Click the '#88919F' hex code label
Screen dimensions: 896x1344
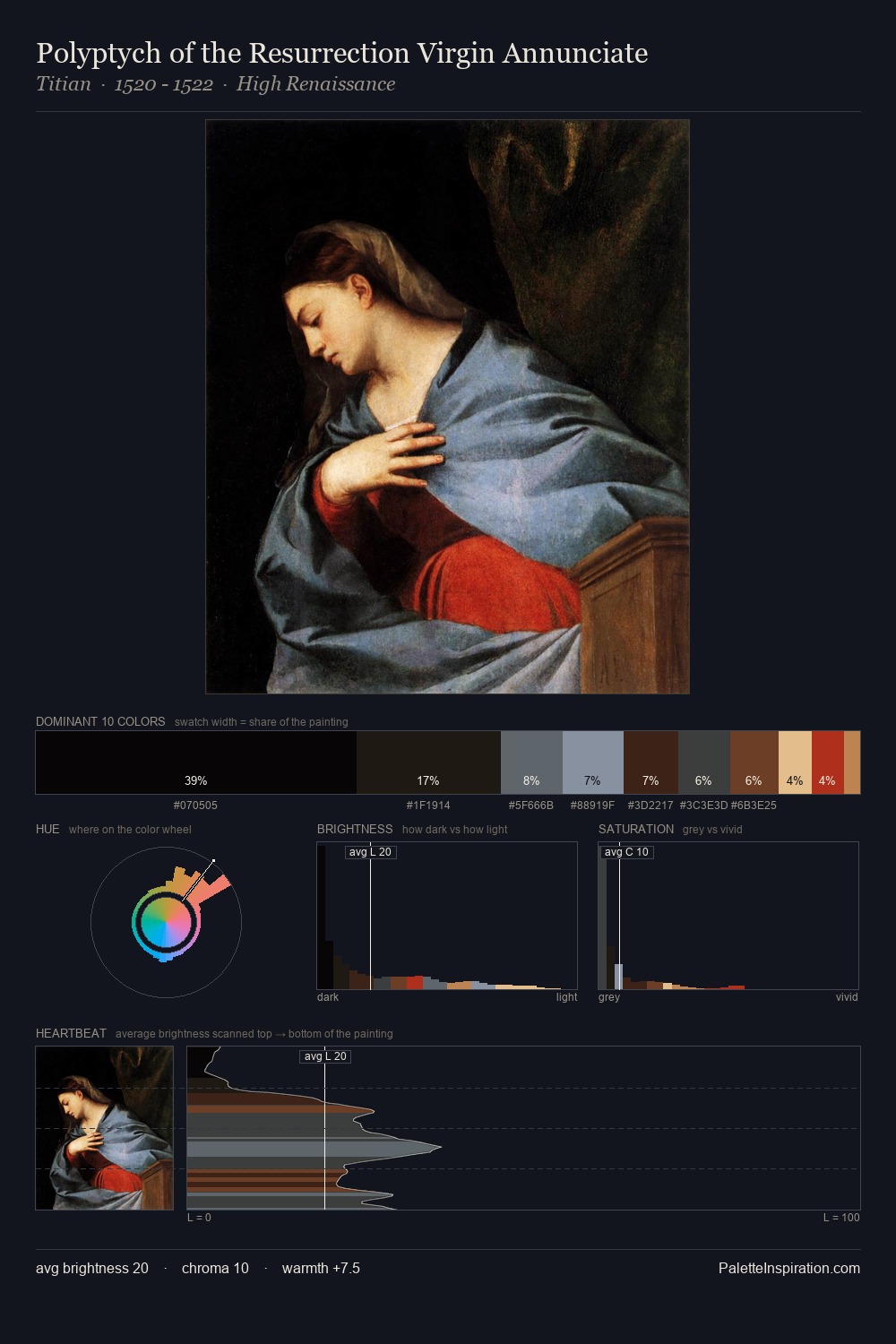pos(592,806)
